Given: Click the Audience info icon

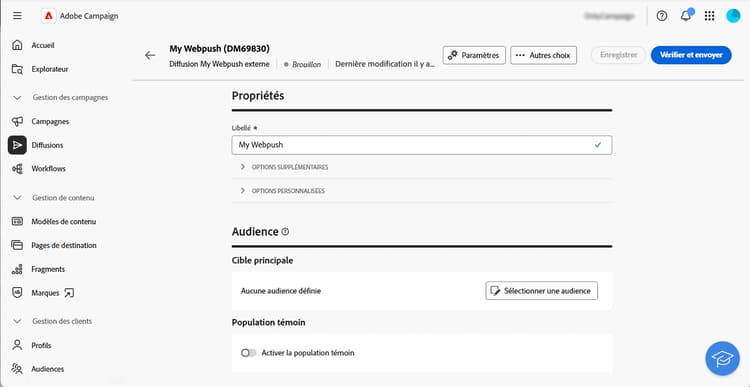Looking at the screenshot, I should coord(286,232).
